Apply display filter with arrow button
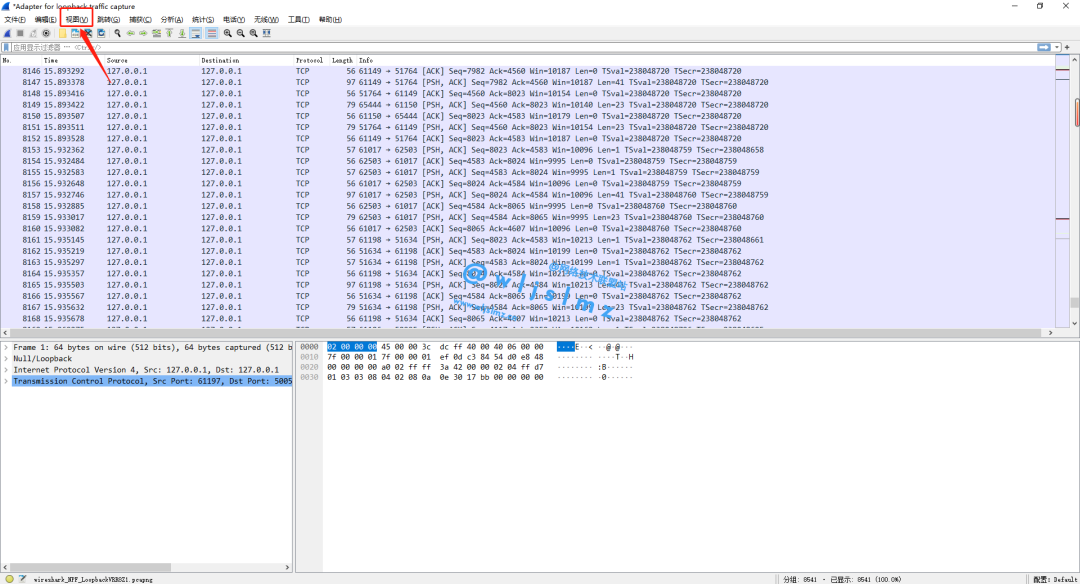The height and width of the screenshot is (584, 1080). tap(1044, 48)
